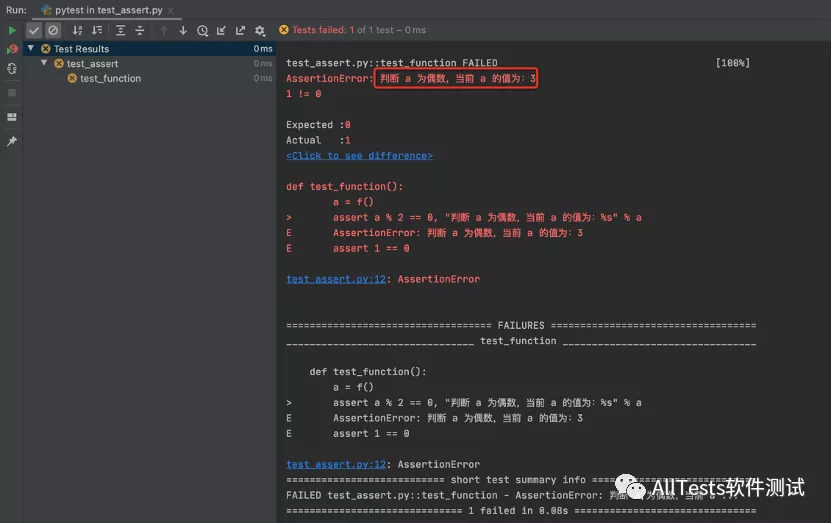
Task: Pin the run tab with pin icon
Action: pos(12,141)
